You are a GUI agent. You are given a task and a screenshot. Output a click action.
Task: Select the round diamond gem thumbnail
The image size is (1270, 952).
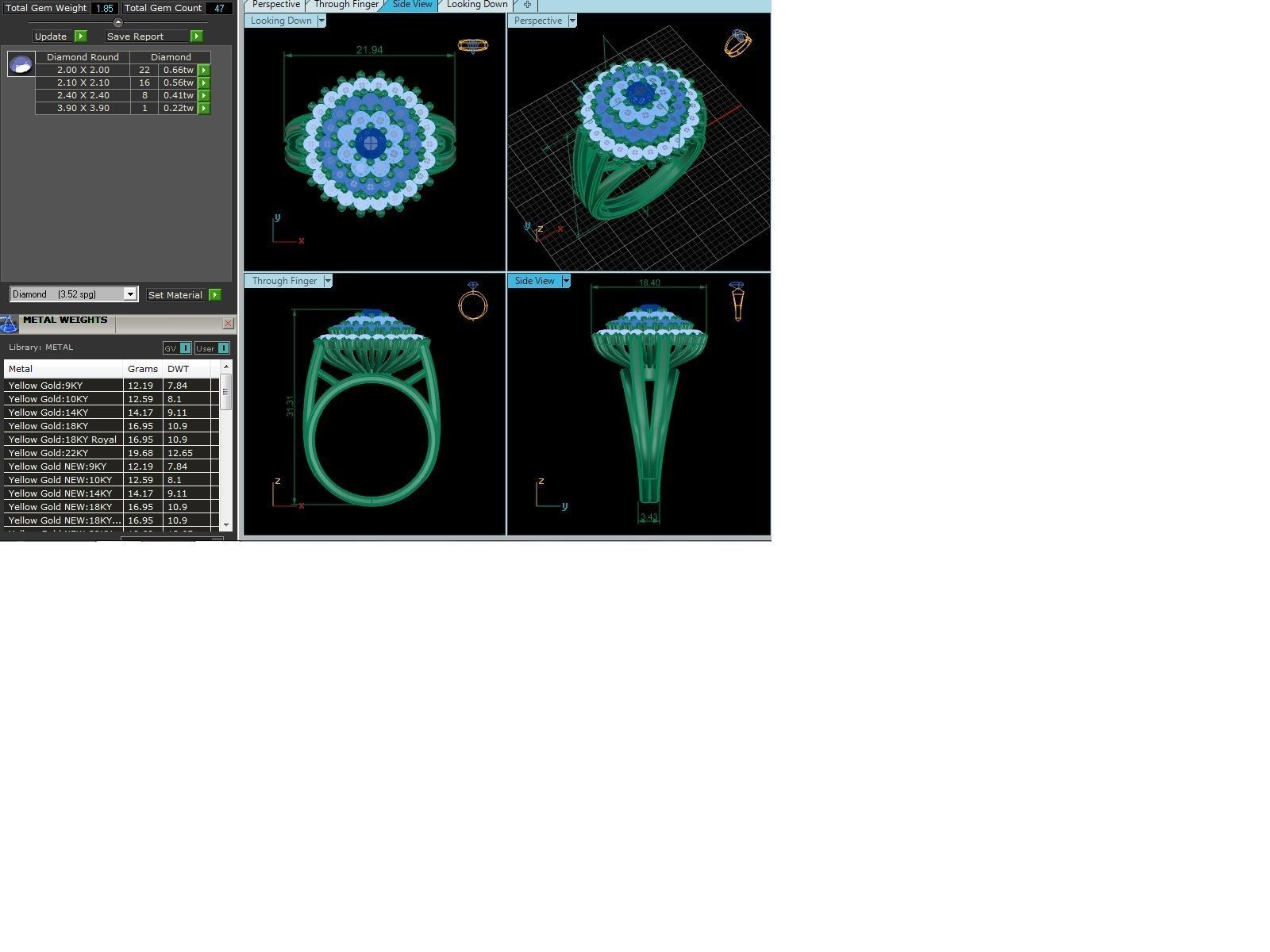(21, 63)
